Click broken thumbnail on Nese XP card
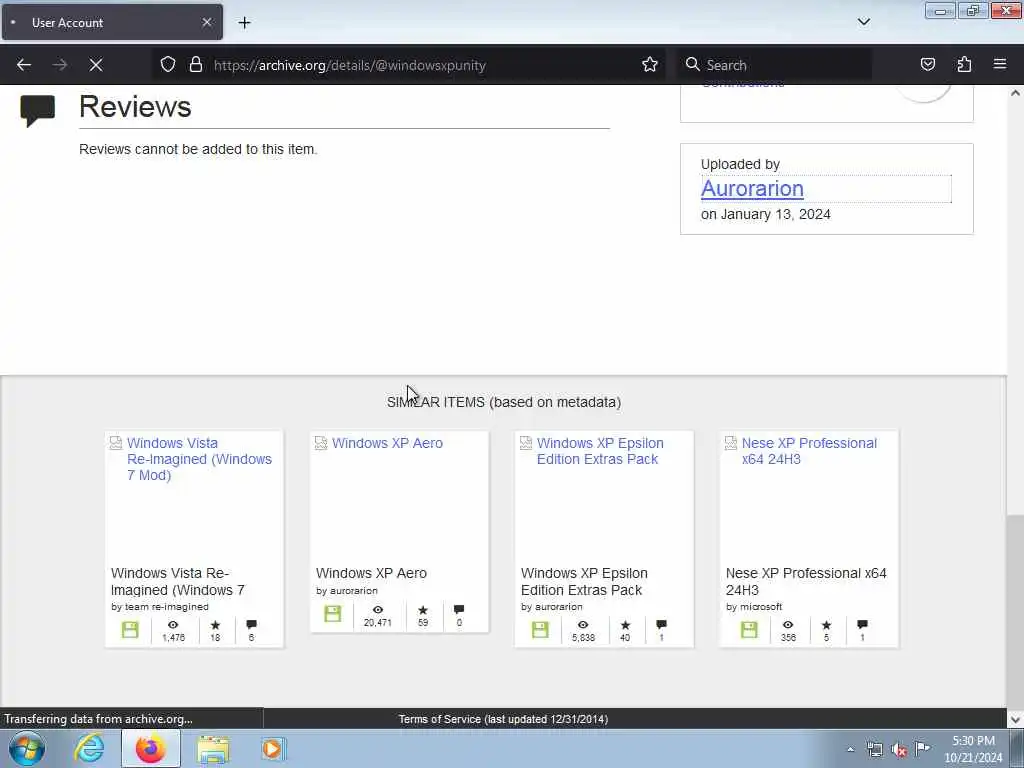Viewport: 1024px width, 768px height. (731, 443)
